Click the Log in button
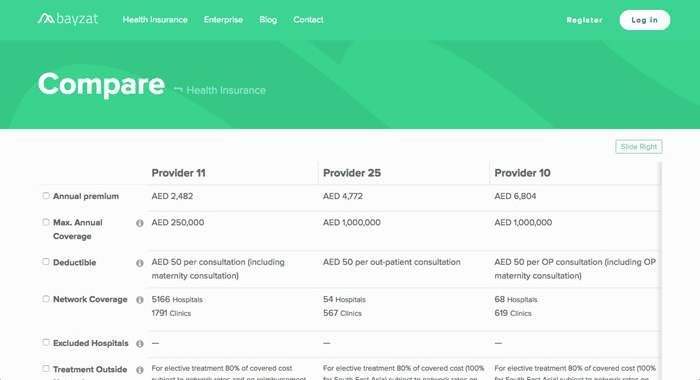The image size is (700, 380). [x=644, y=20]
